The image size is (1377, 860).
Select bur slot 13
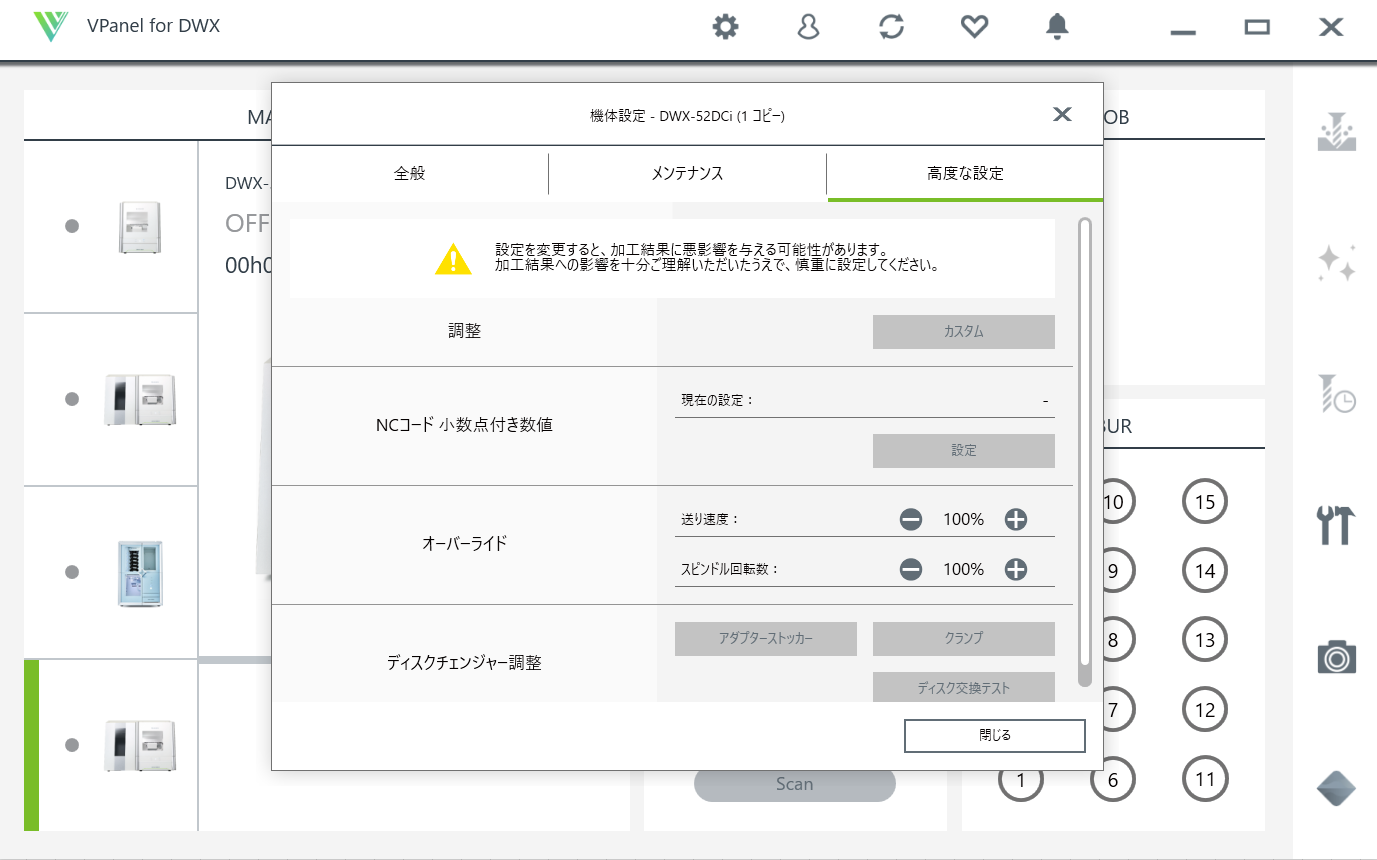click(1205, 640)
